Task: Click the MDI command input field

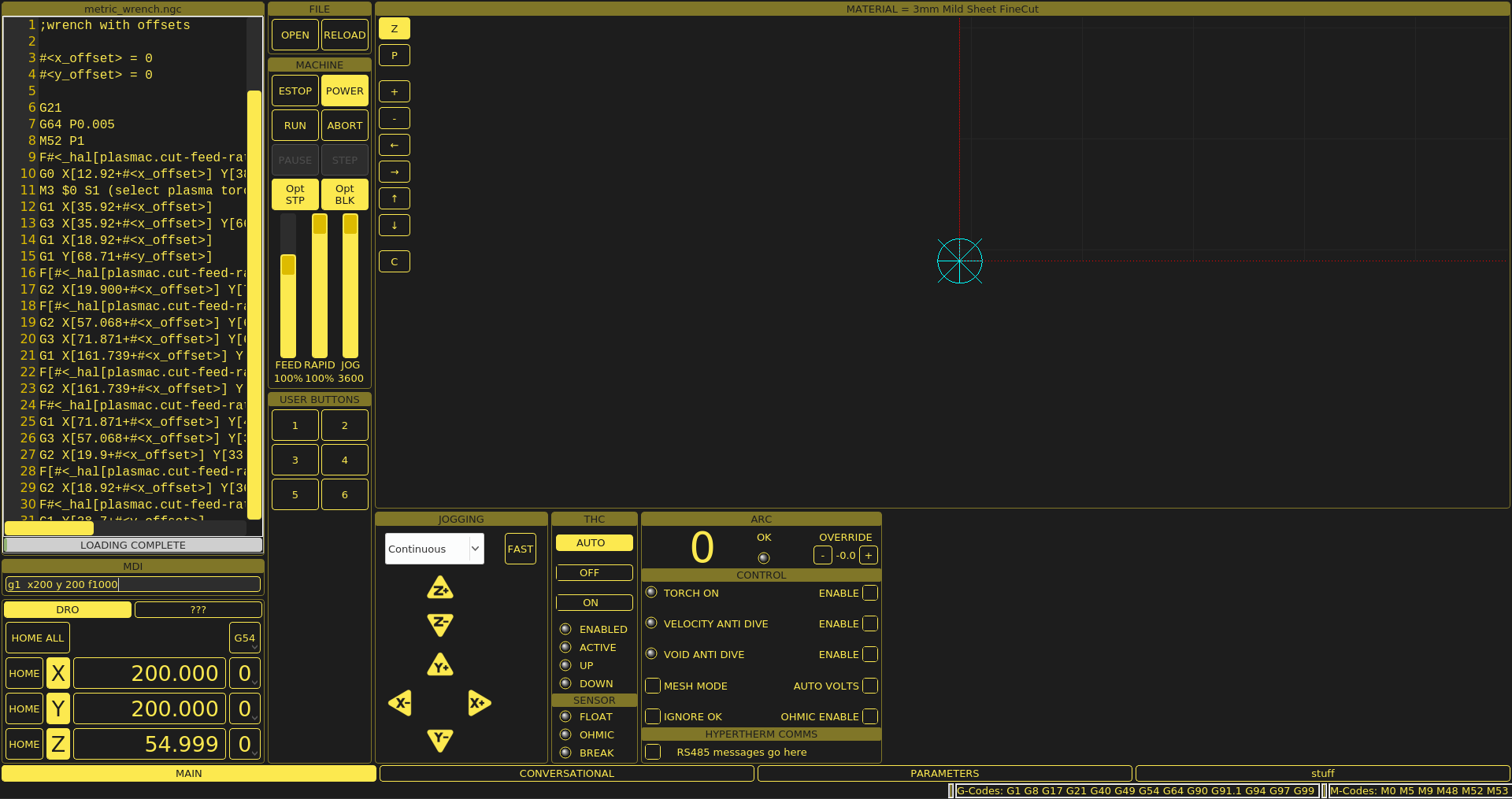Action: pyautogui.click(x=133, y=584)
